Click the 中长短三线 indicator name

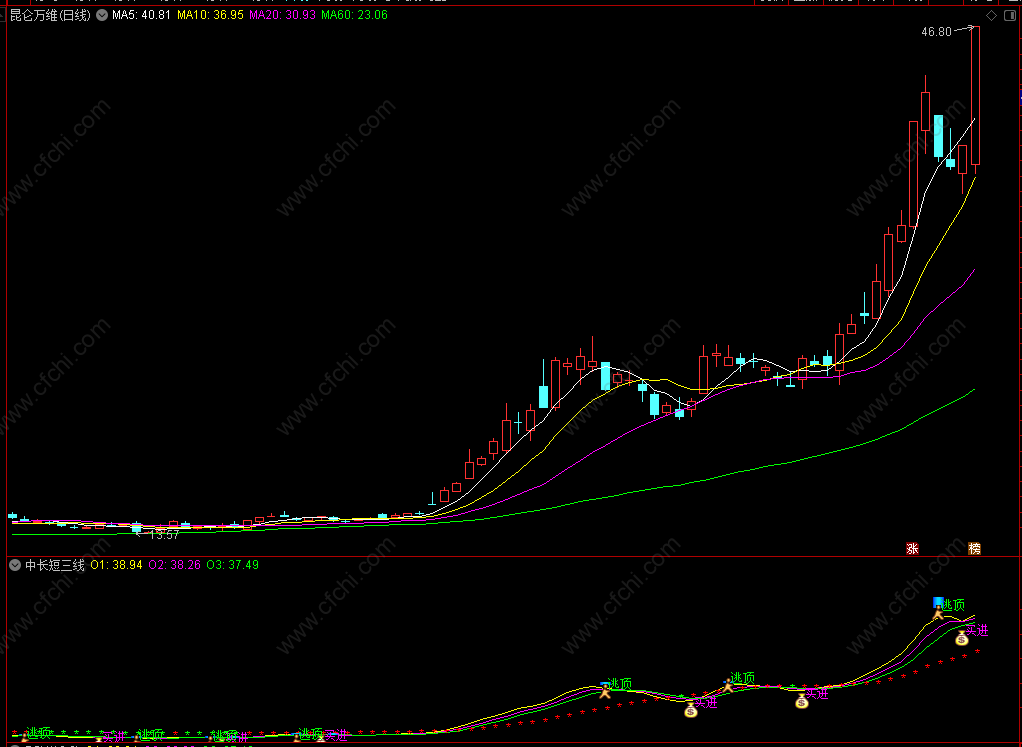pyautogui.click(x=55, y=565)
